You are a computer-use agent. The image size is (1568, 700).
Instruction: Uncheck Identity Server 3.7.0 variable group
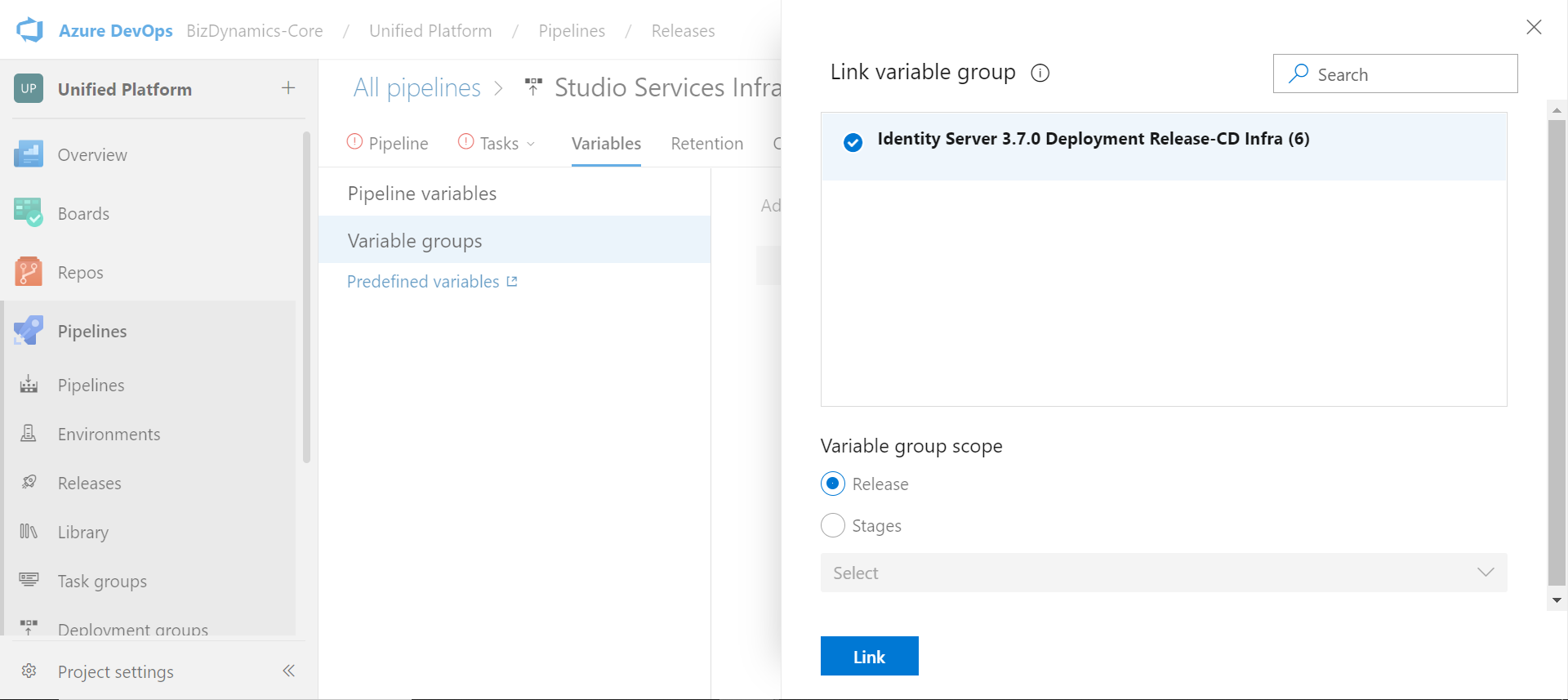coord(853,142)
